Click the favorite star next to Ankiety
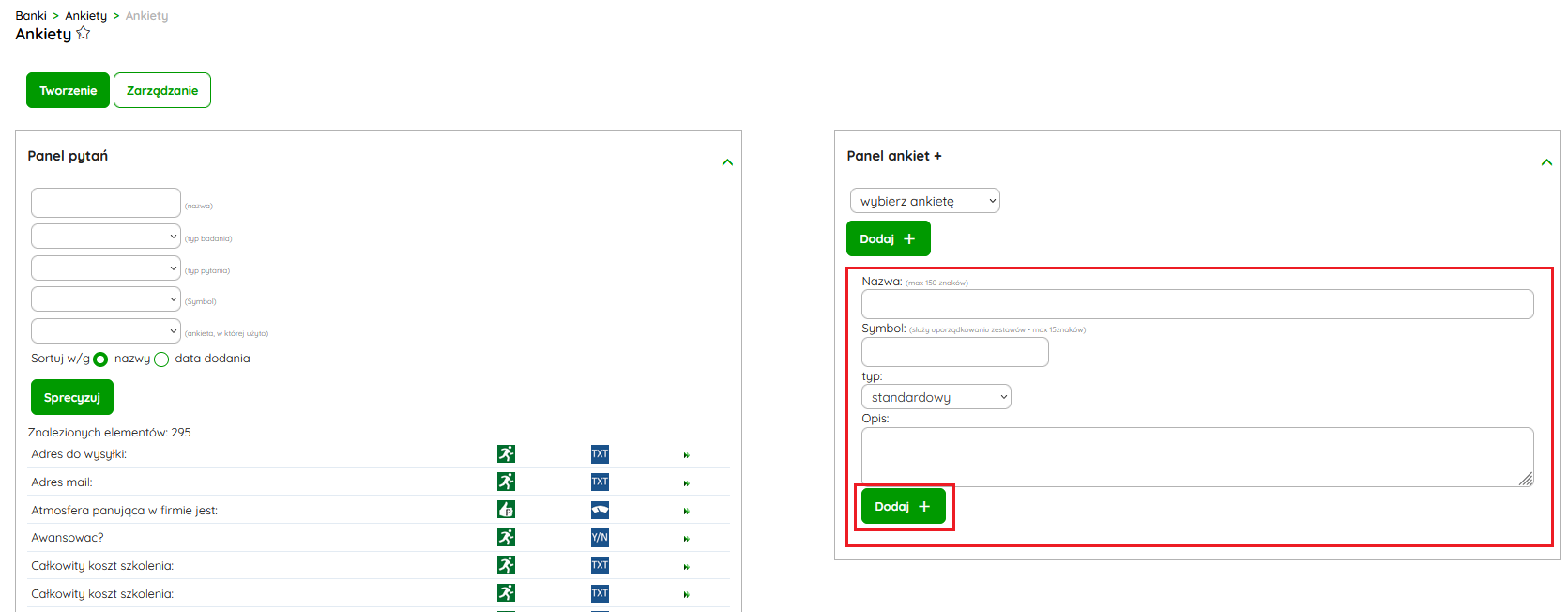1568x612 pixels. coord(84,34)
